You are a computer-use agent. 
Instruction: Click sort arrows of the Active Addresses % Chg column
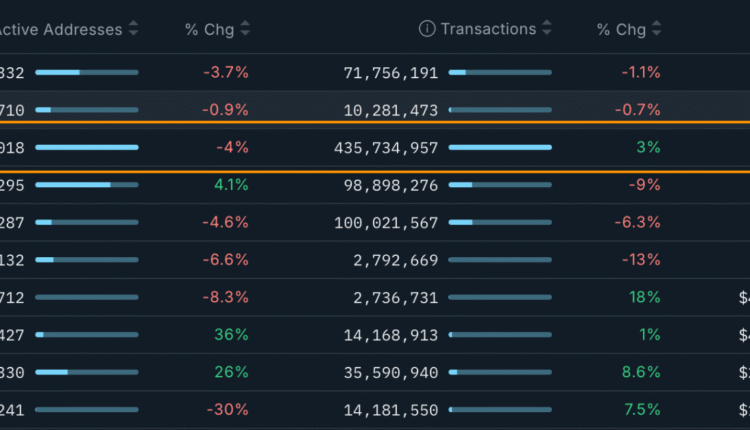[x=245, y=29]
